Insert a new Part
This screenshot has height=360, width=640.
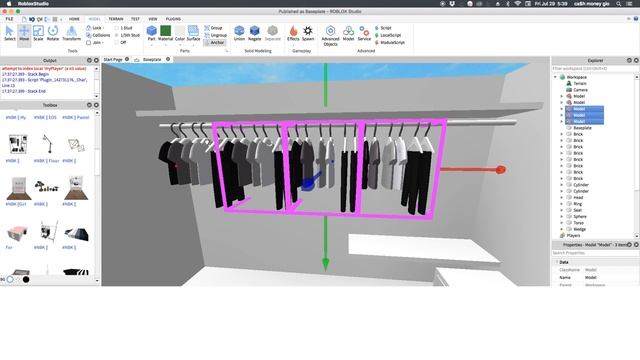[x=151, y=33]
